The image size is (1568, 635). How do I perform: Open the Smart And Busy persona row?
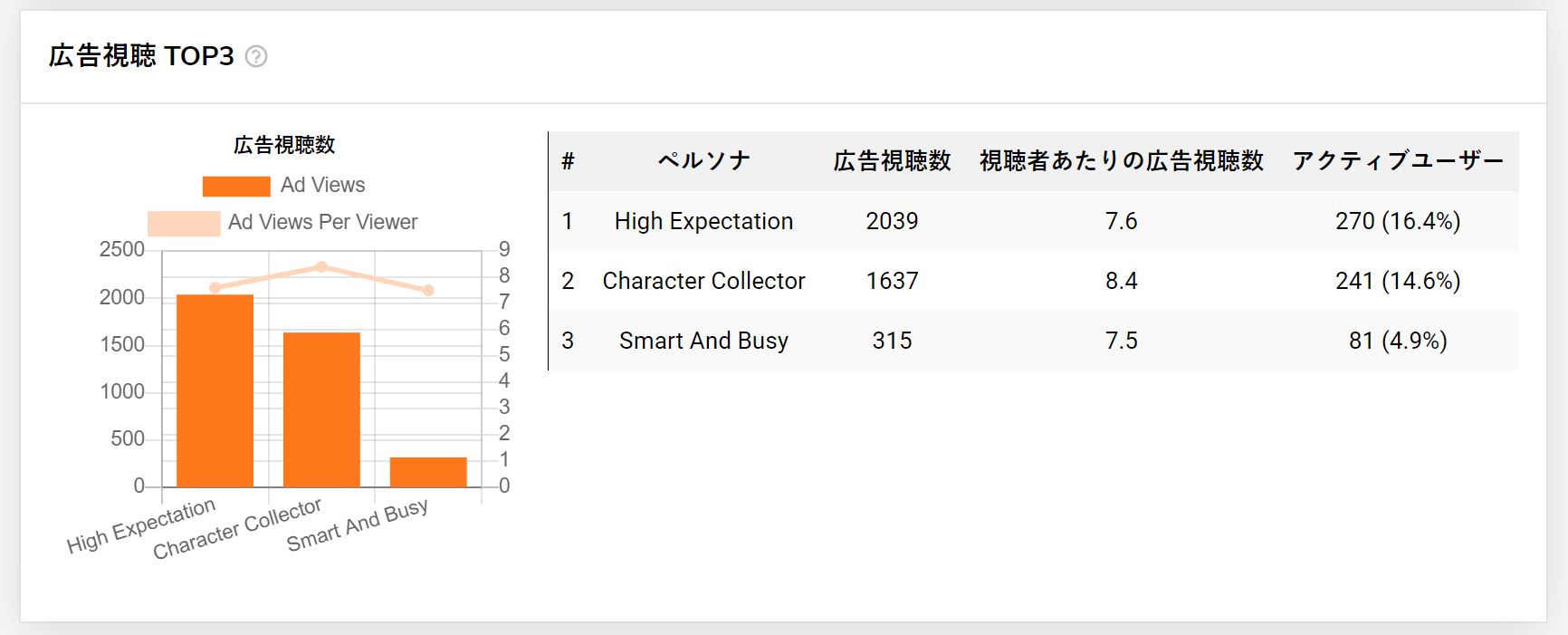(x=1034, y=341)
